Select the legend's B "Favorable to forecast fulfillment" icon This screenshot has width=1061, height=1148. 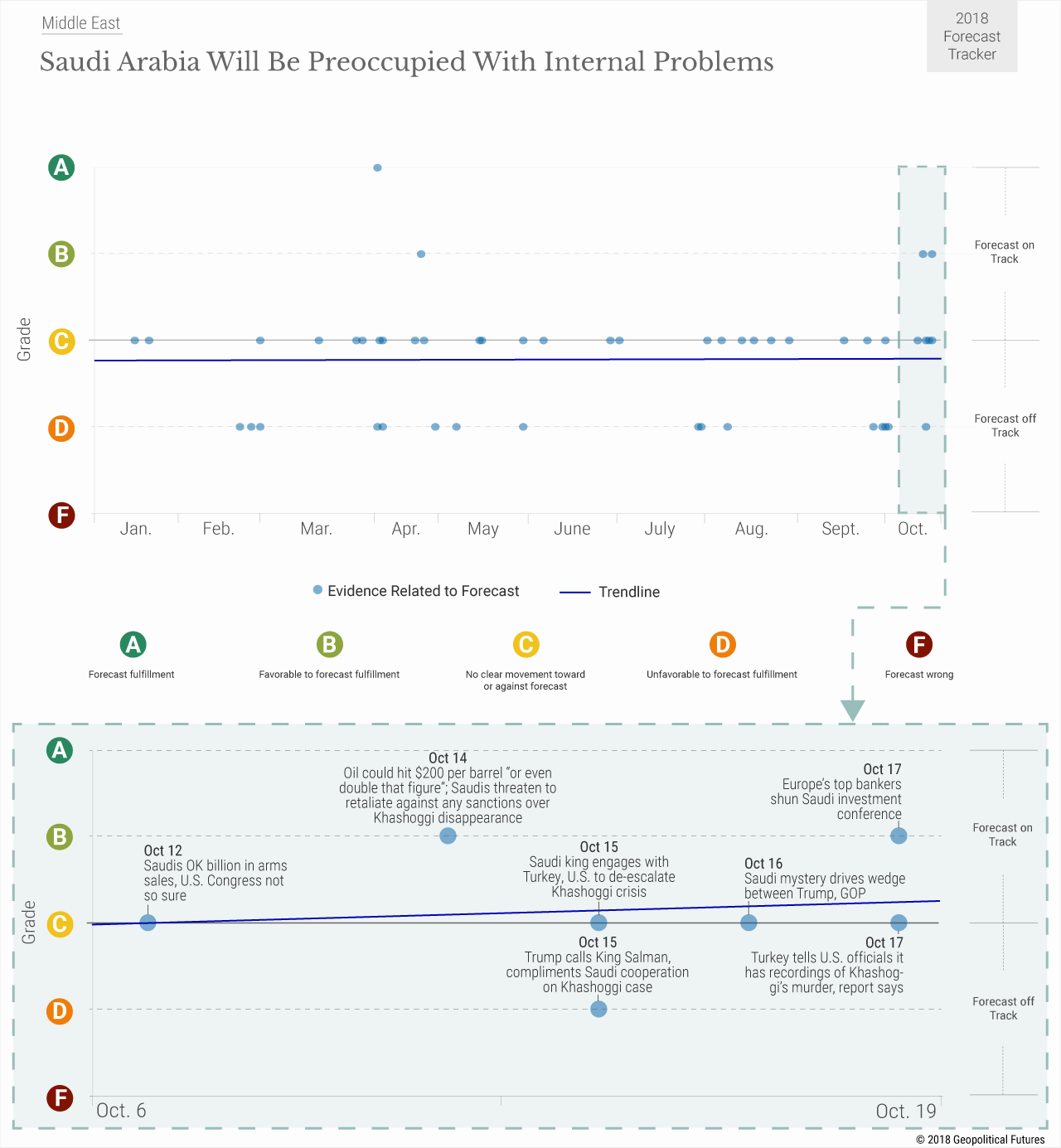[x=329, y=644]
